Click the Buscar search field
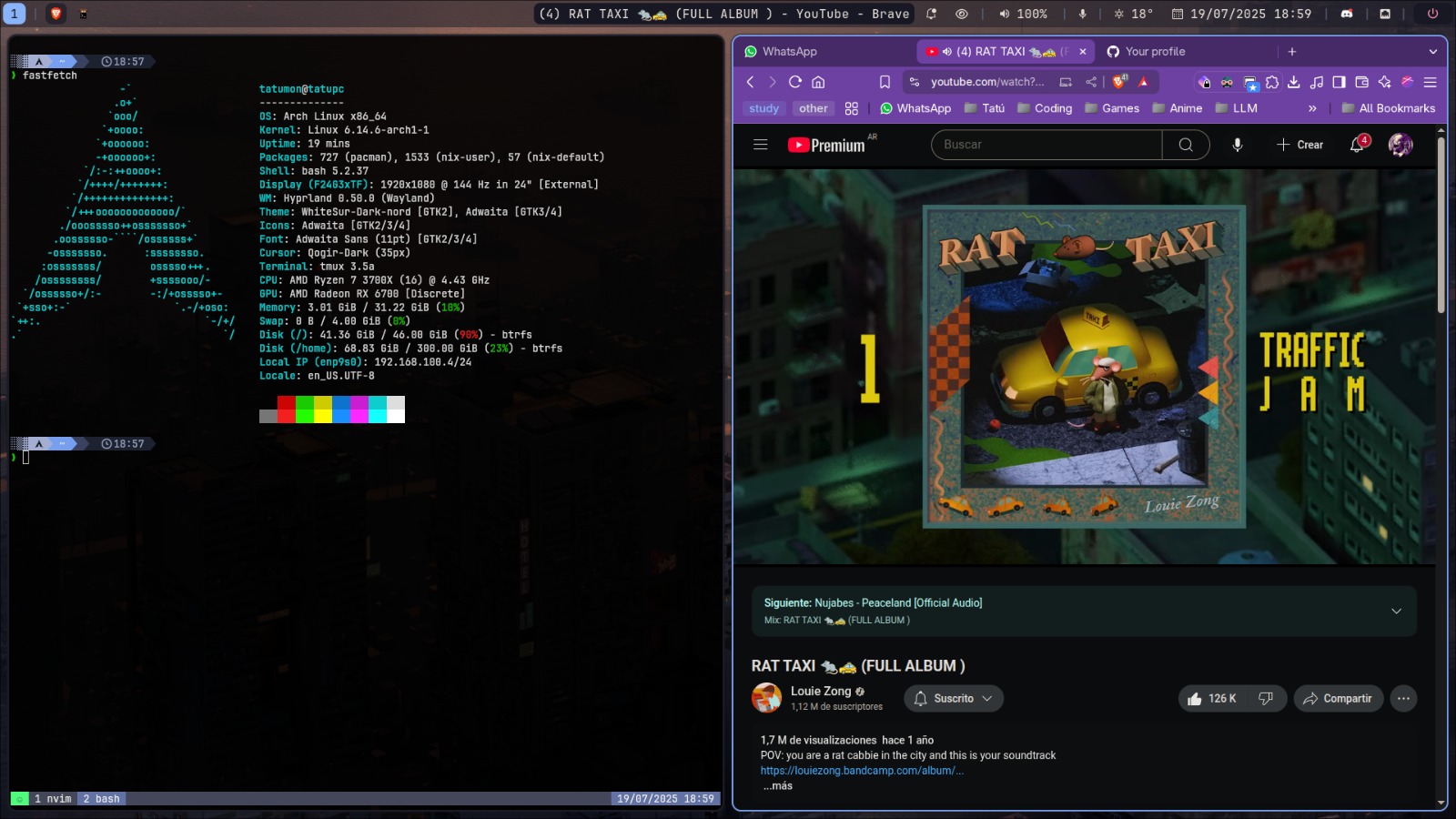The width and height of the screenshot is (1456, 819). (1046, 145)
